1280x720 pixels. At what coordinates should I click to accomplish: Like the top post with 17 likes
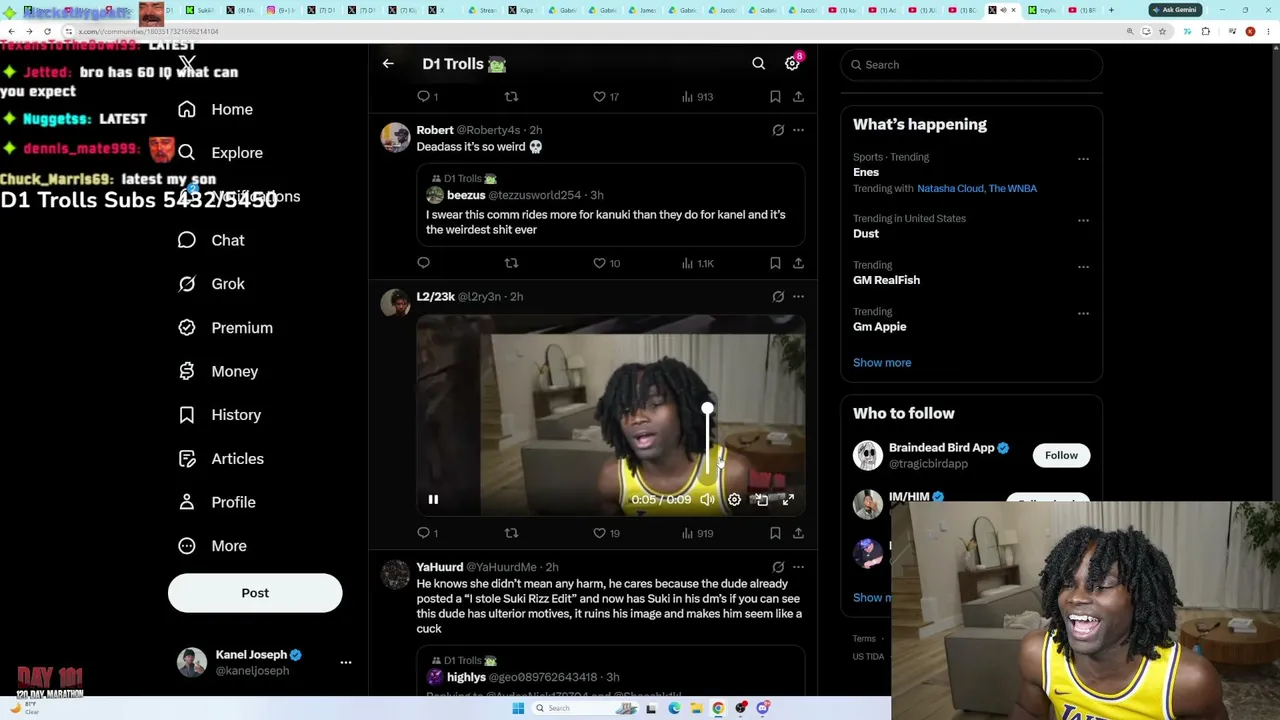click(606, 97)
